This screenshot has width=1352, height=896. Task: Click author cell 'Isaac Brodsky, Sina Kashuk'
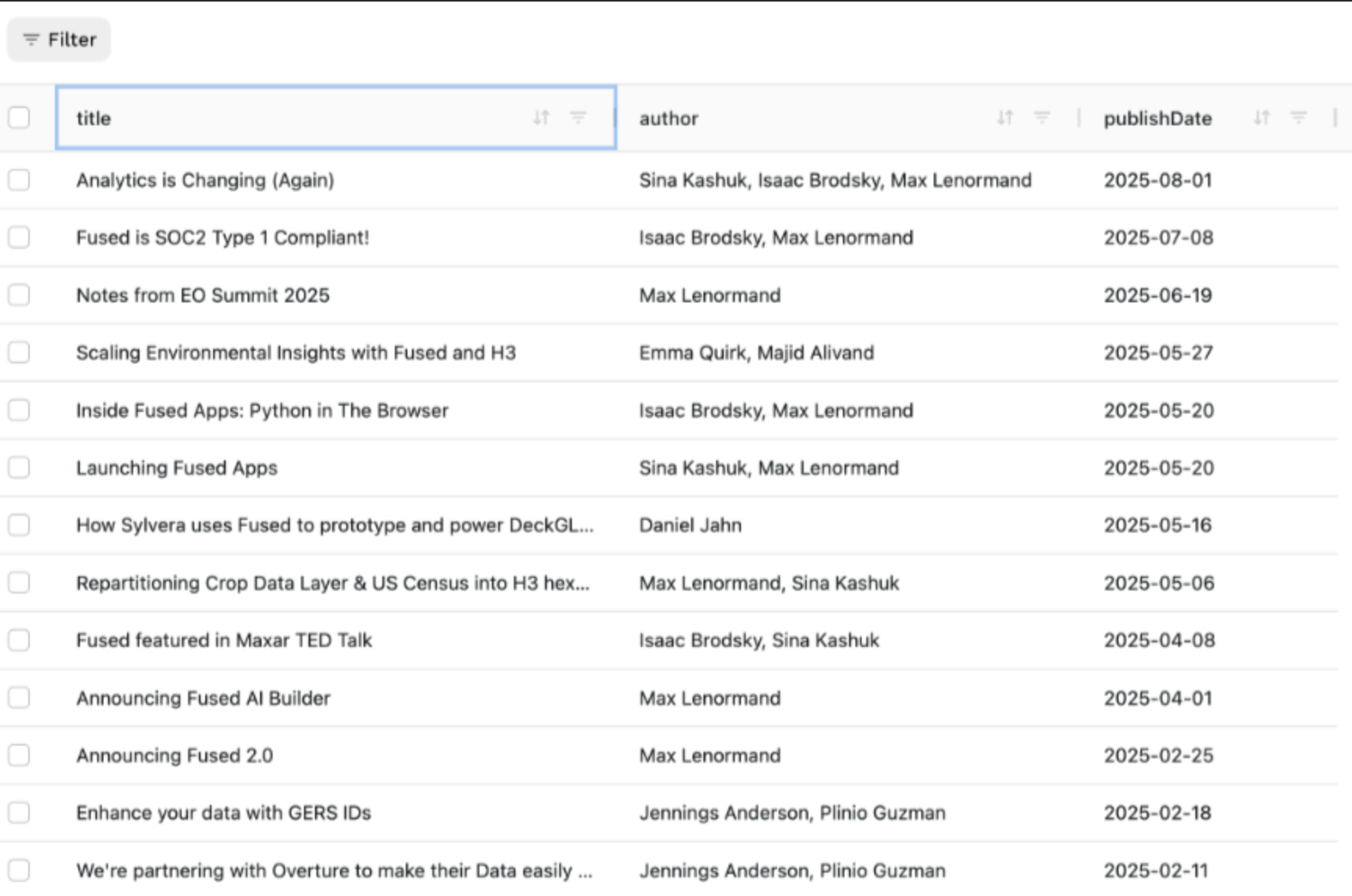(x=759, y=640)
